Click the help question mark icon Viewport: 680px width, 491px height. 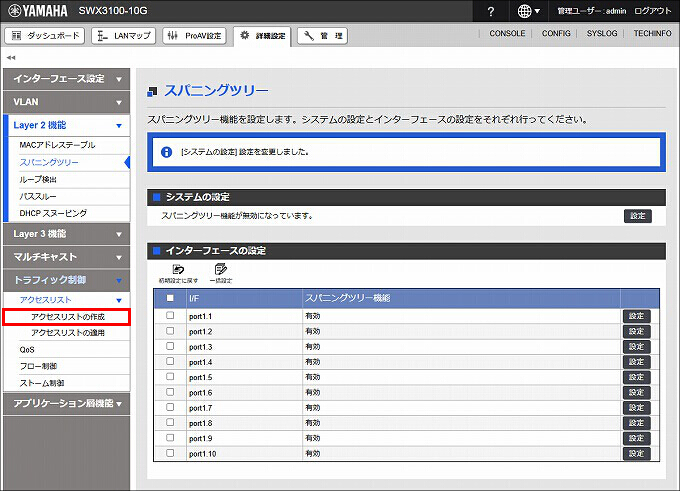(x=490, y=11)
